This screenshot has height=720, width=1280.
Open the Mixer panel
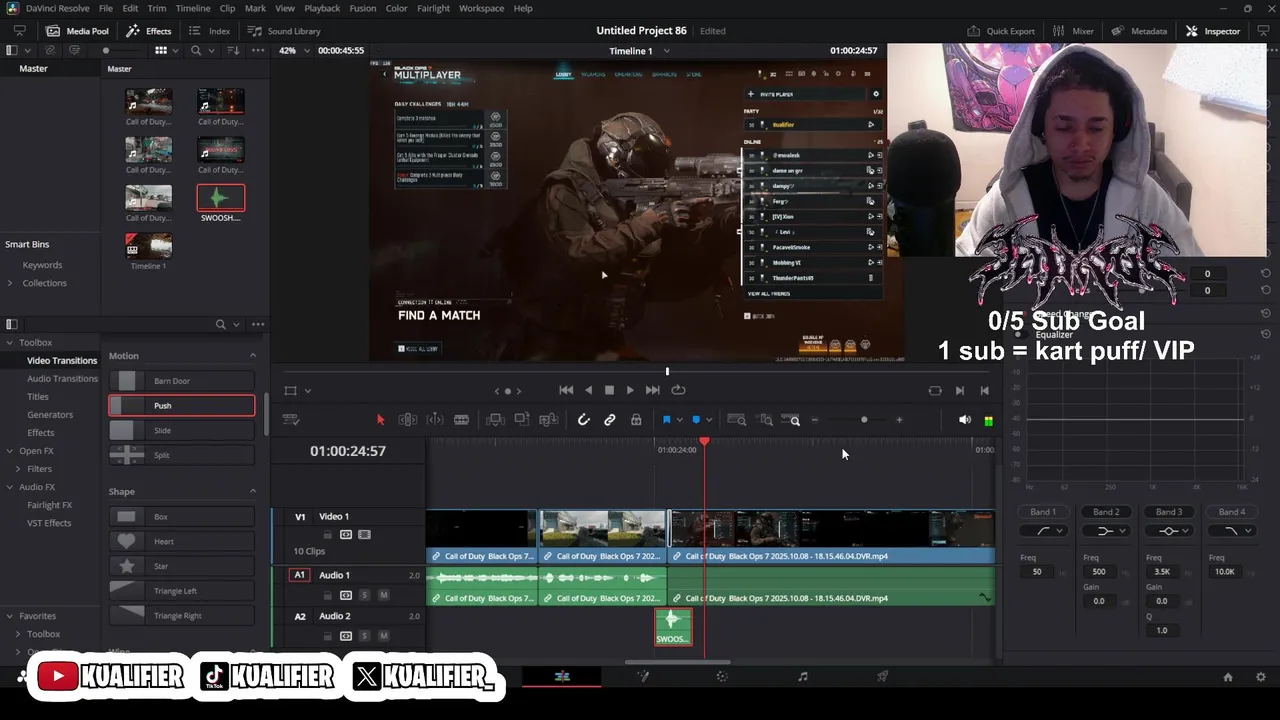tap(1072, 31)
